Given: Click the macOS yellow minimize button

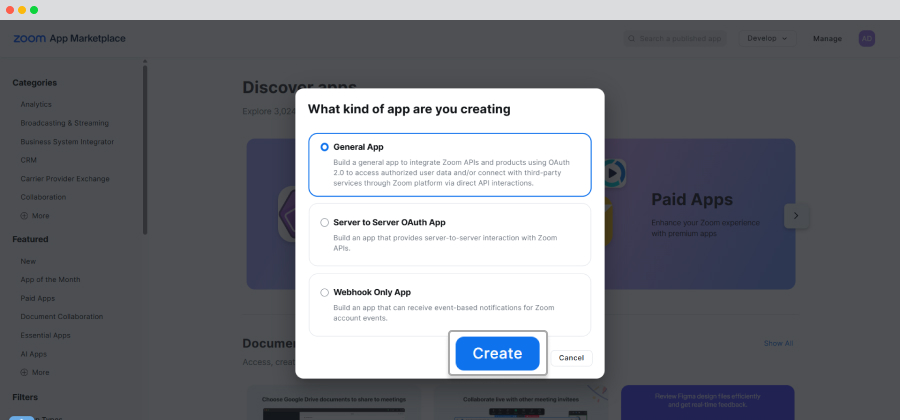Looking at the screenshot, I should pyautogui.click(x=22, y=10).
